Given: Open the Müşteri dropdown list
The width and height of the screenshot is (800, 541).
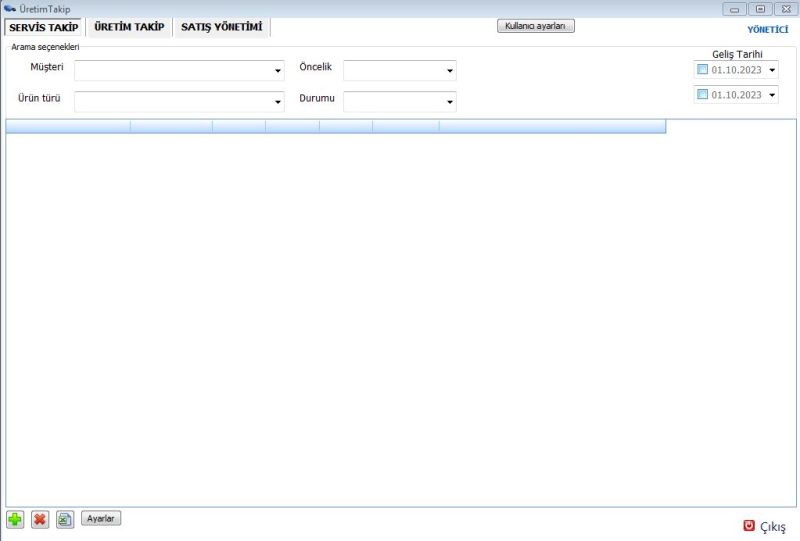Looking at the screenshot, I should pyautogui.click(x=278, y=71).
